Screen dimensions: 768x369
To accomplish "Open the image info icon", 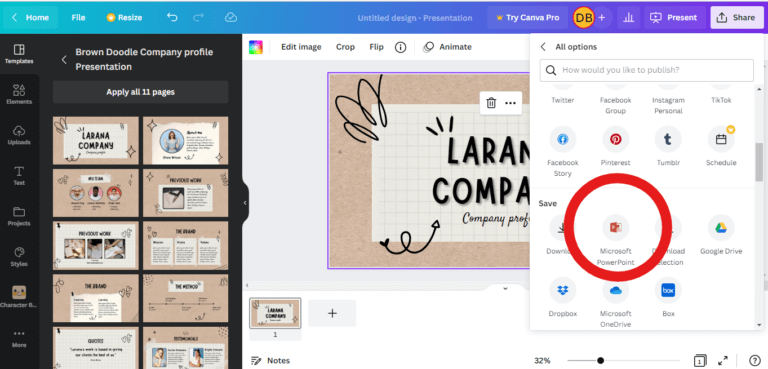I will pyautogui.click(x=401, y=47).
